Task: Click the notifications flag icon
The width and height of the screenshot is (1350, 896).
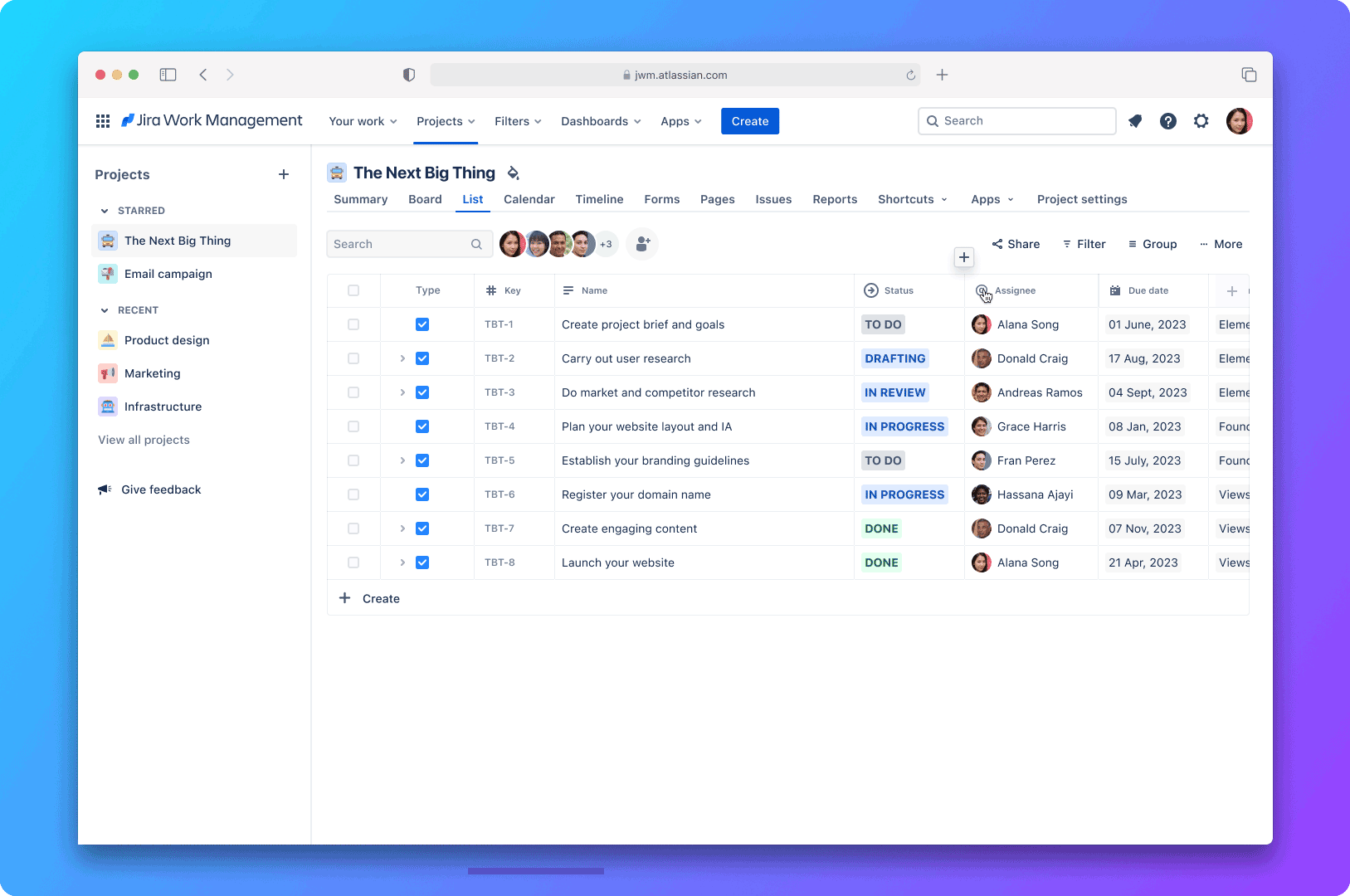Action: (x=1135, y=121)
